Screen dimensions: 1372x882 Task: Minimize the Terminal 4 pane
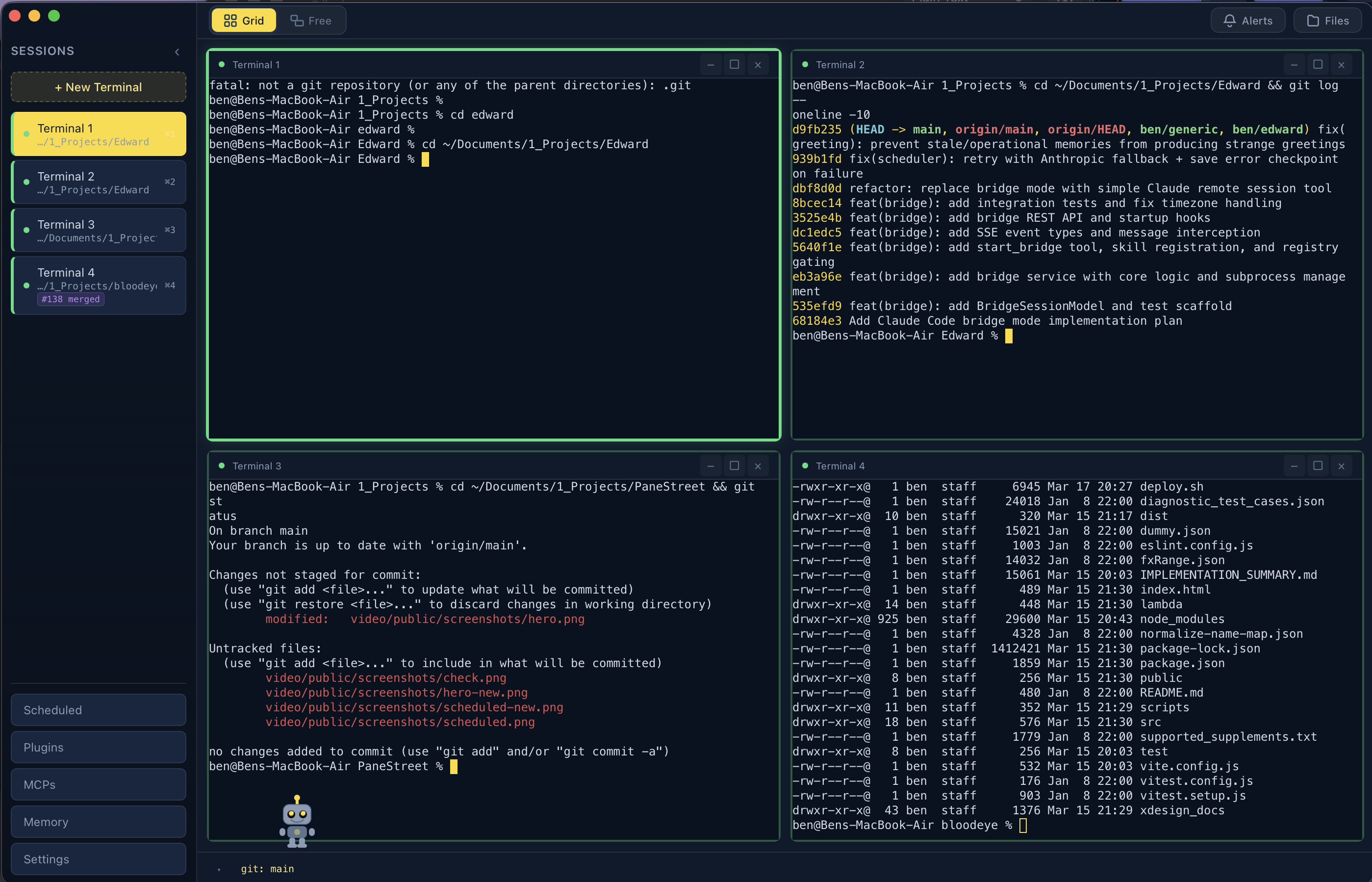pyautogui.click(x=1295, y=466)
